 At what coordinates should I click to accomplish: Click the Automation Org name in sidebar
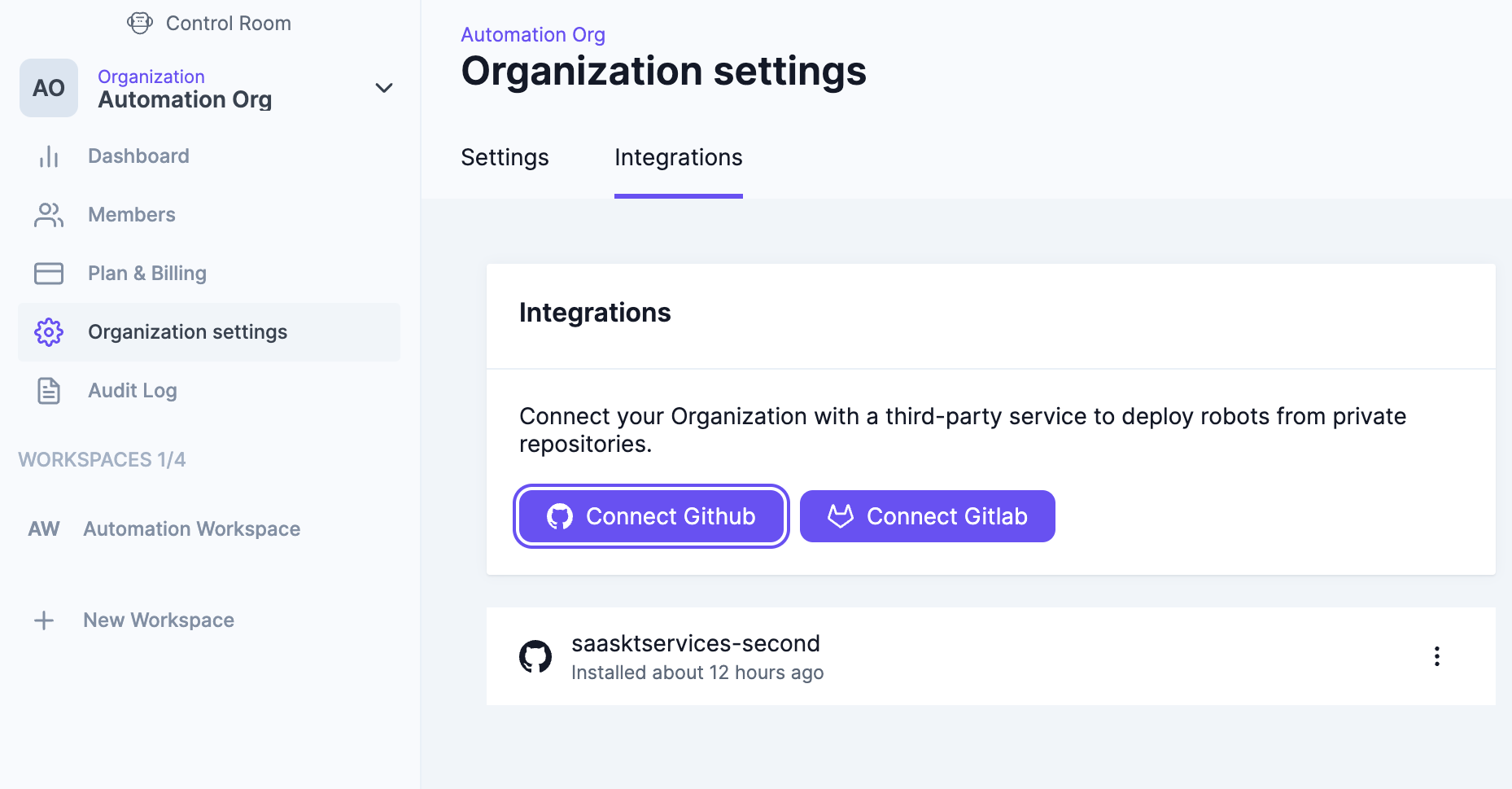(185, 99)
